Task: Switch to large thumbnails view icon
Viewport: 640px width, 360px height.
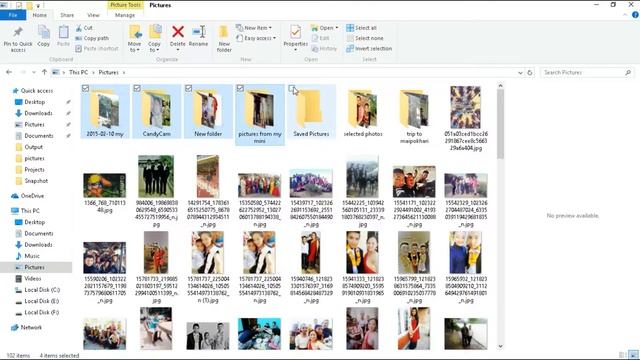Action: pos(633,355)
